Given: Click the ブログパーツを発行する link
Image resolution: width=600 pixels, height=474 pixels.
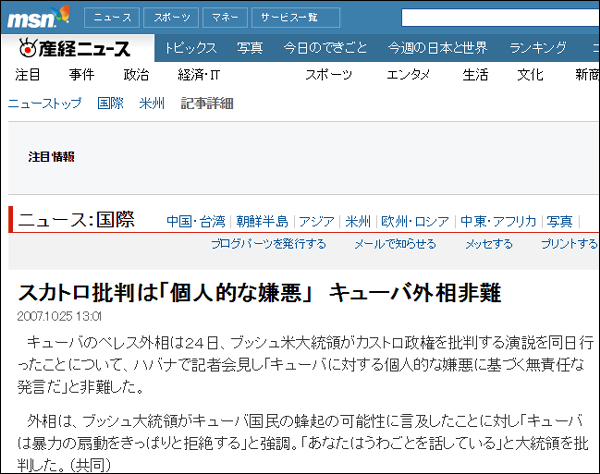Looking at the screenshot, I should tap(268, 244).
